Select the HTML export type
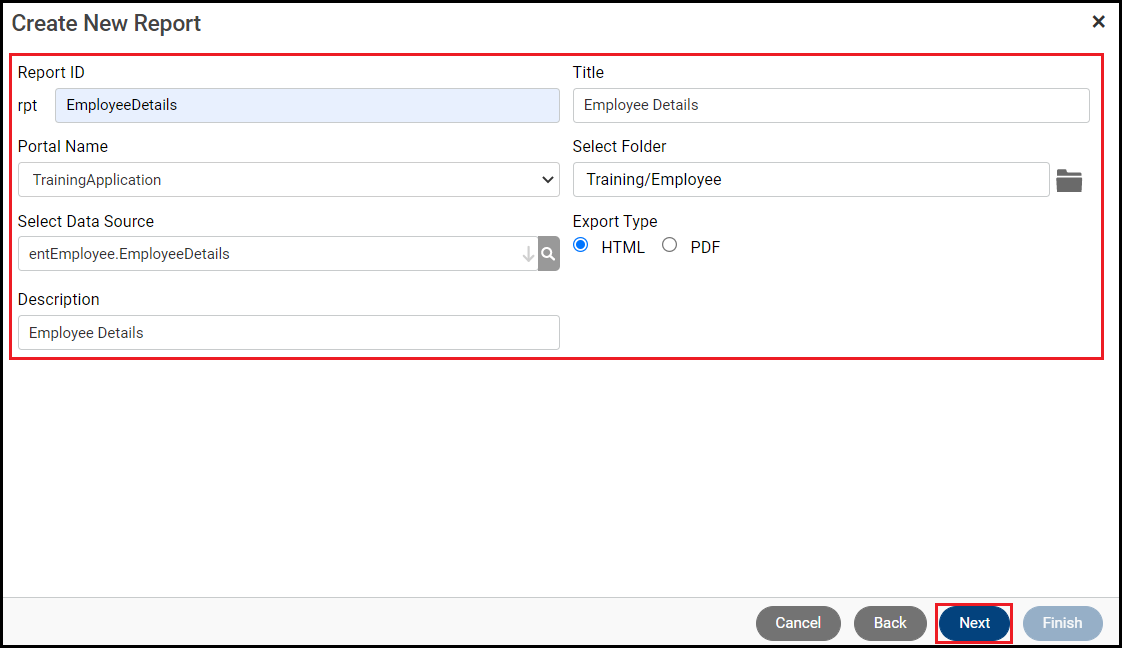 [x=581, y=245]
